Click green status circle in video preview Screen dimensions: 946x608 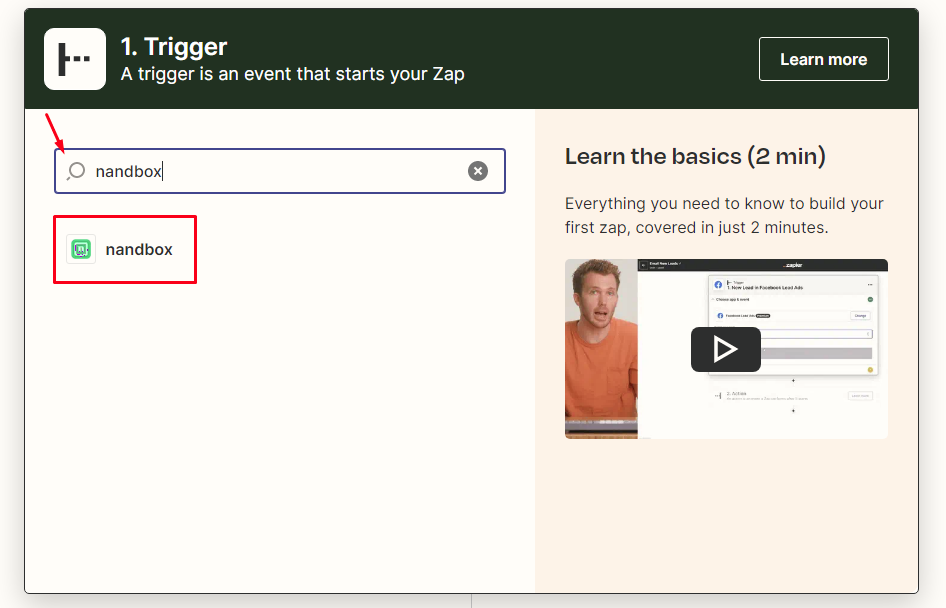[x=870, y=299]
